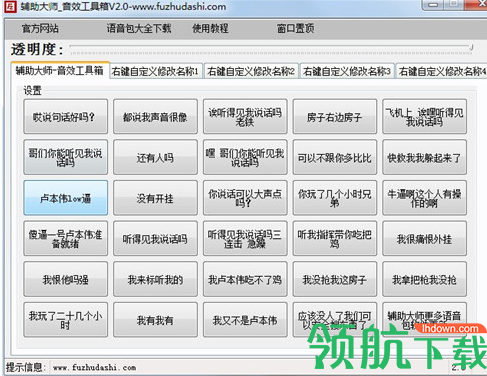Screen dimensions: 487x376
Task: Click the 我有我有 button
Action: tap(155, 320)
